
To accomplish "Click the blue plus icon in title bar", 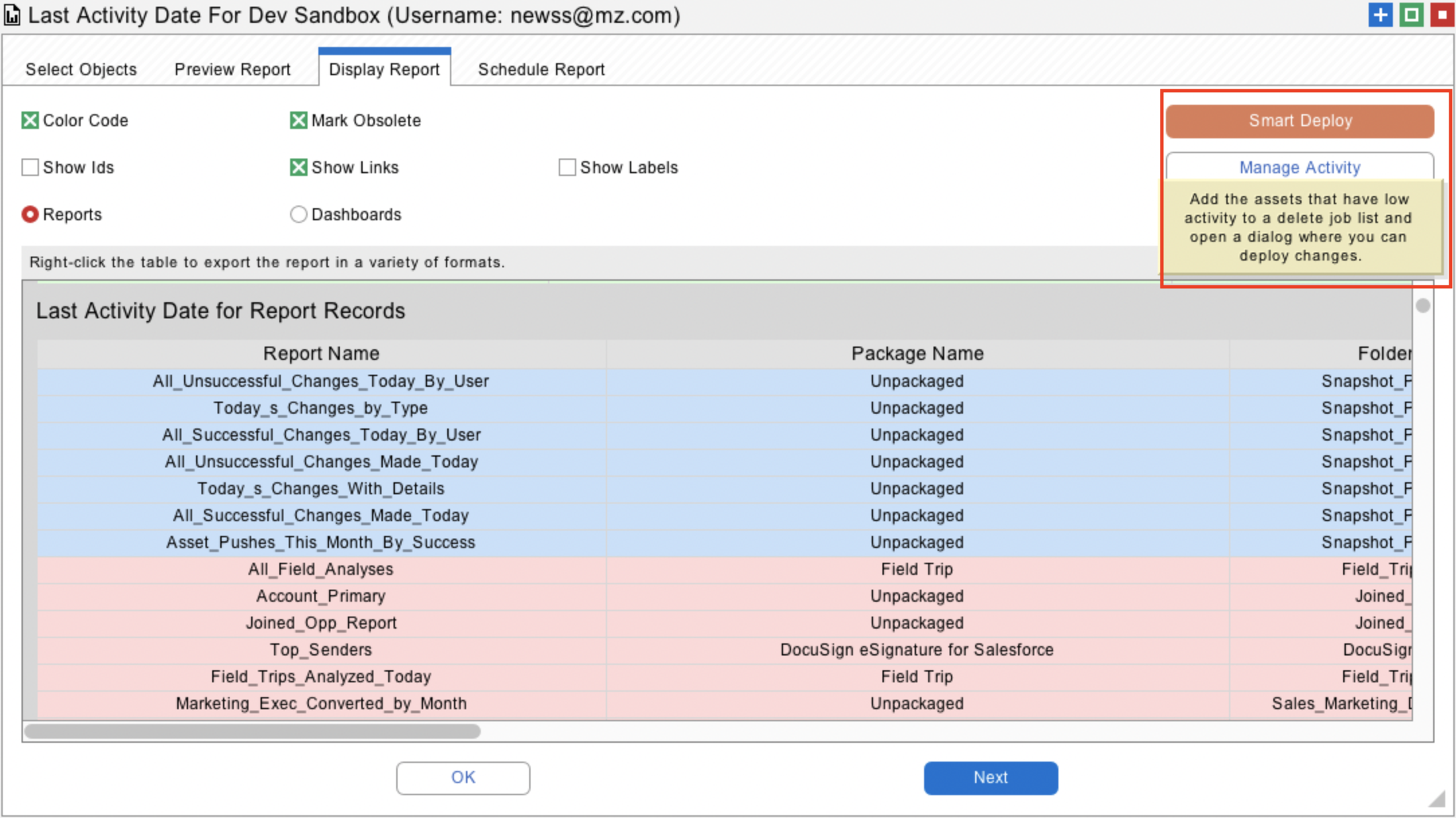I will pos(1380,15).
